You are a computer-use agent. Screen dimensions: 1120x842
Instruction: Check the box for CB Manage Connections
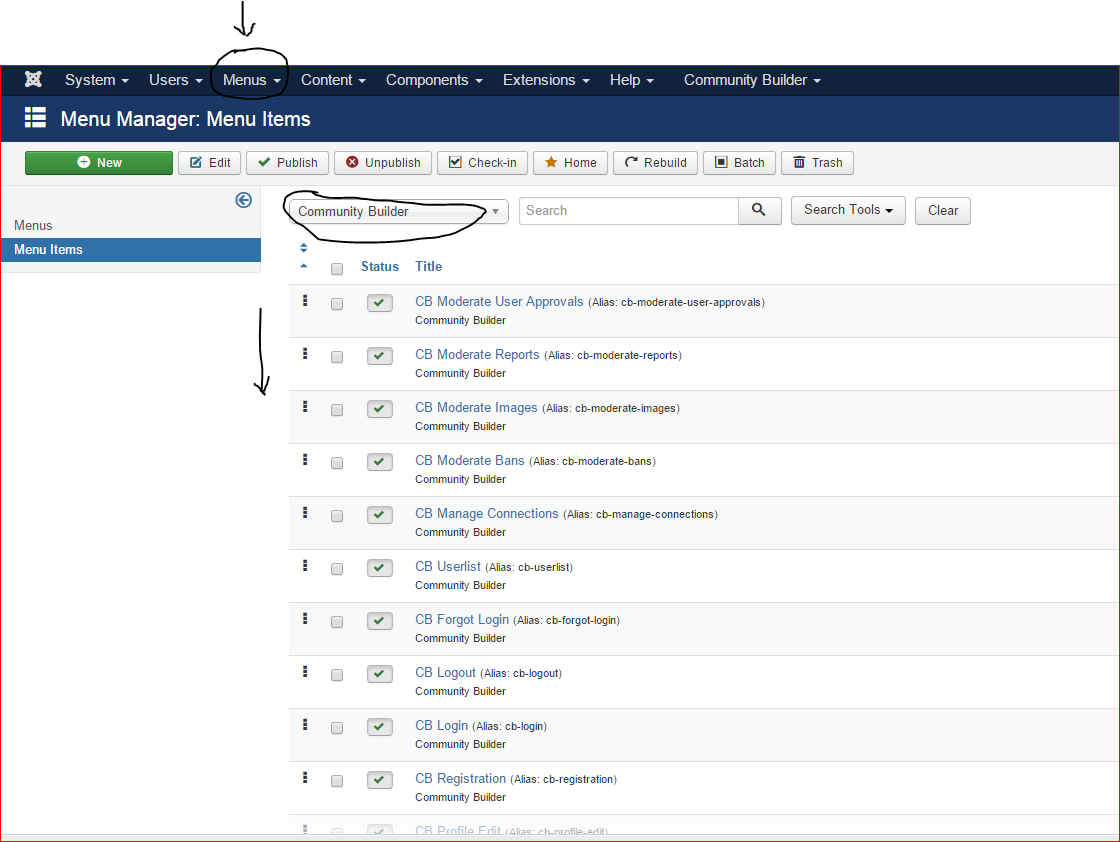point(337,516)
